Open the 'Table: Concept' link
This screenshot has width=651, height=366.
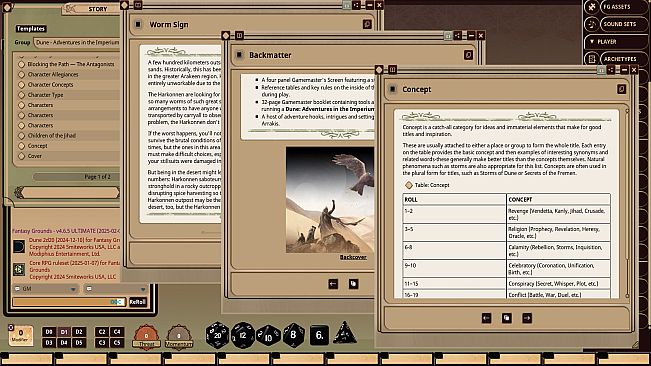pyautogui.click(x=432, y=185)
